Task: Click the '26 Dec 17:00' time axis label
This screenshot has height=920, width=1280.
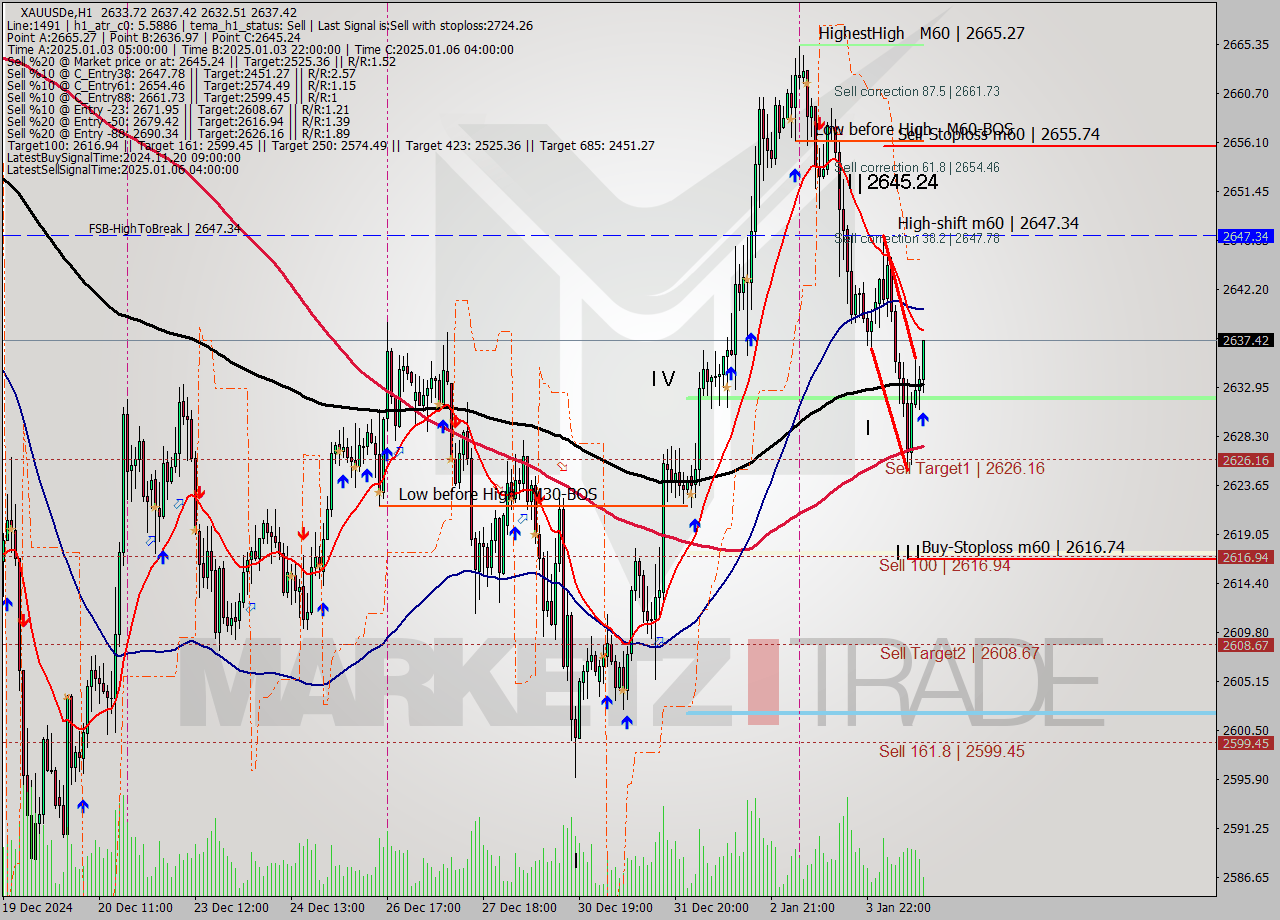Action: 424,907
